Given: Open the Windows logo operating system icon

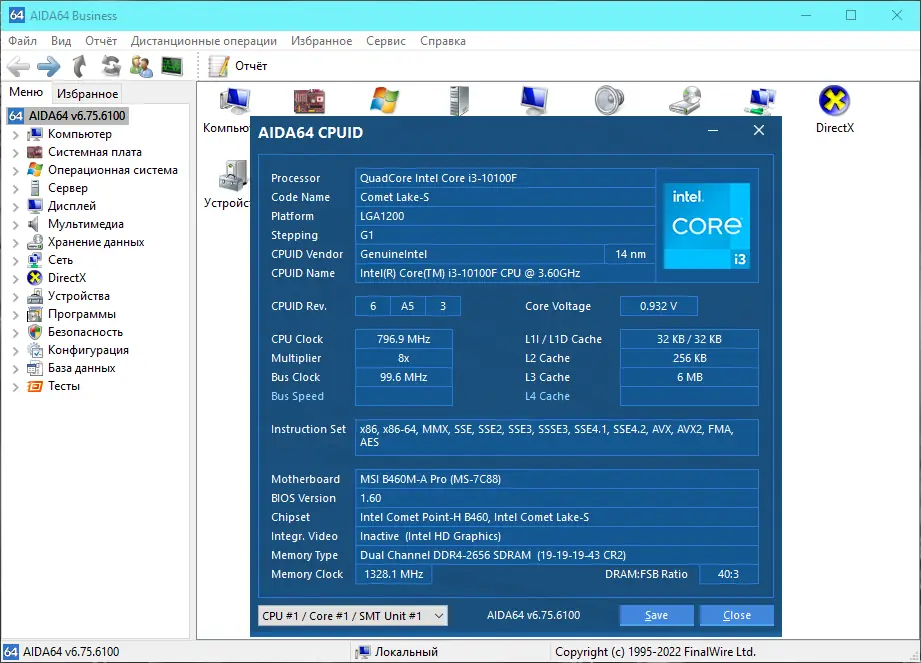Looking at the screenshot, I should pyautogui.click(x=384, y=100).
